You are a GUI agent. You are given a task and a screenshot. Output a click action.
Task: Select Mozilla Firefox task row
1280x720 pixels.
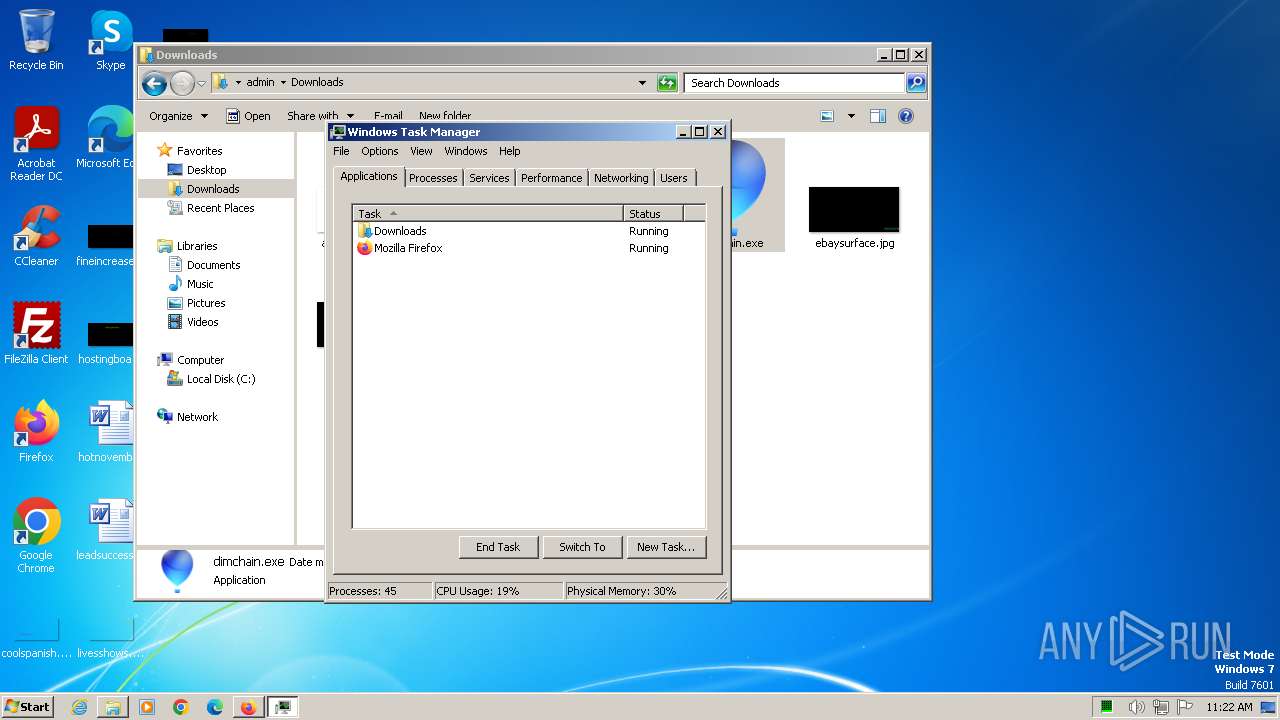pyautogui.click(x=529, y=248)
